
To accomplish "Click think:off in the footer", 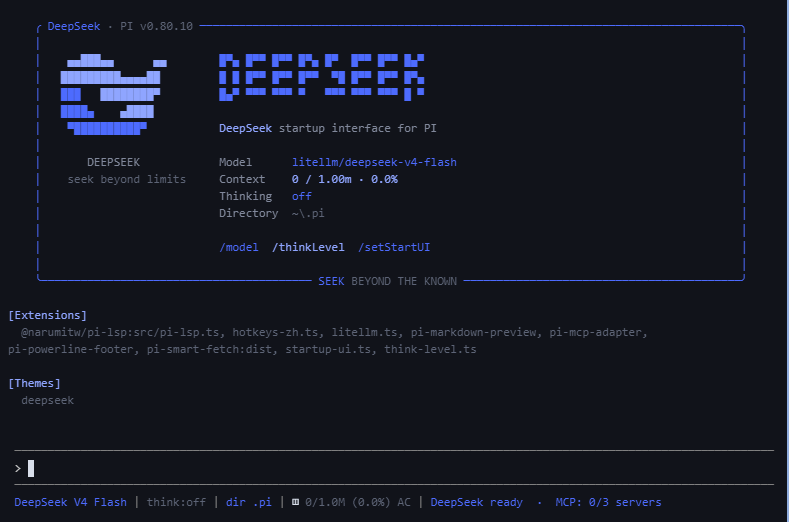I will click(176, 502).
